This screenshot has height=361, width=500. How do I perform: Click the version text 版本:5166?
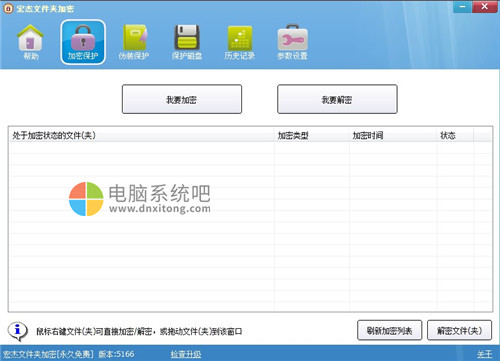point(116,354)
